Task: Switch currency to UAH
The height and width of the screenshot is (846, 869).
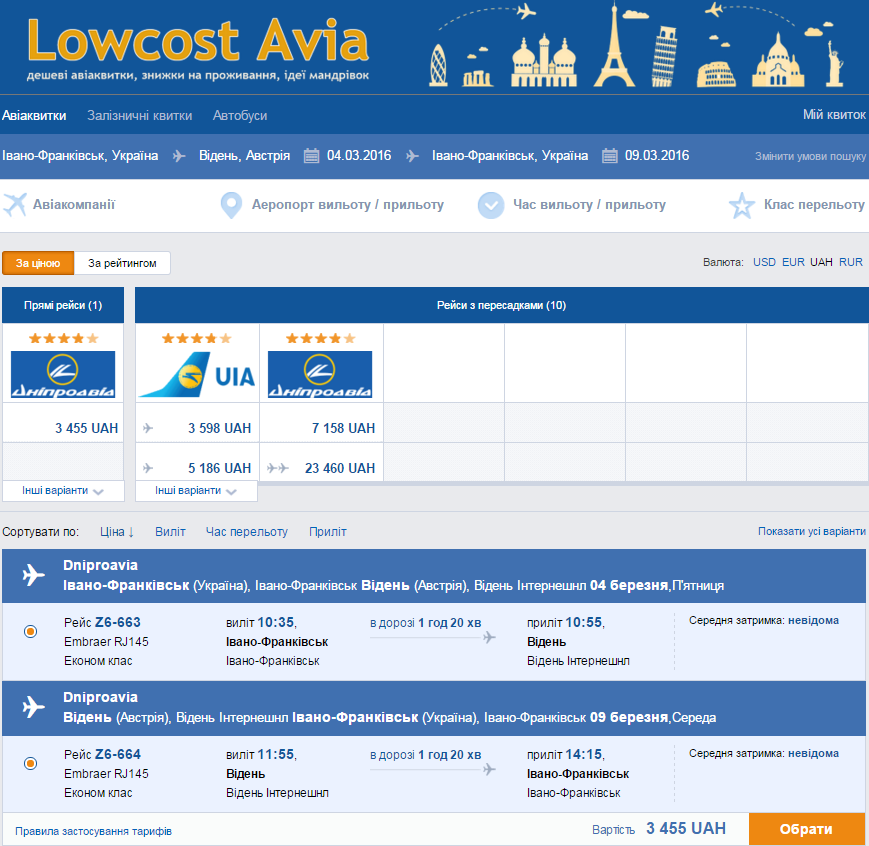Action: 821,262
